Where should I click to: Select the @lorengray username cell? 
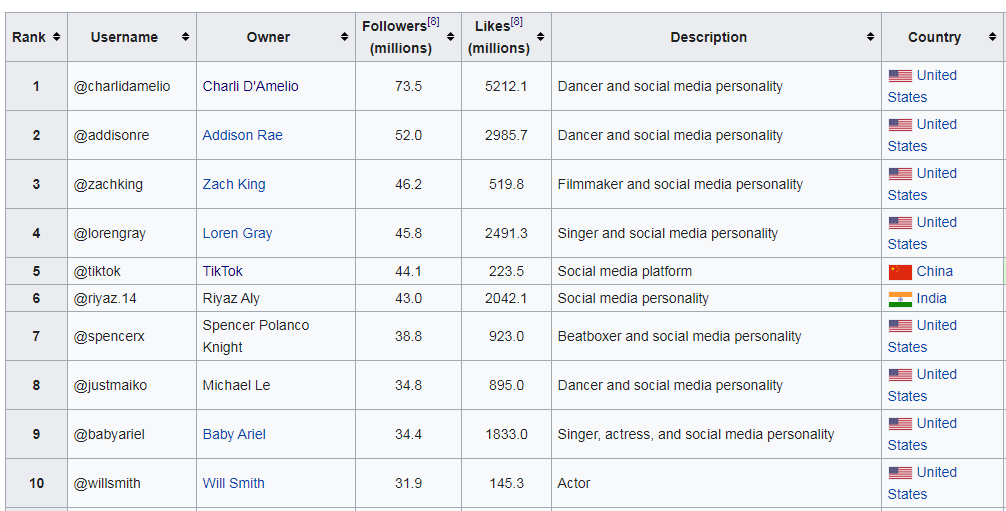(x=132, y=233)
